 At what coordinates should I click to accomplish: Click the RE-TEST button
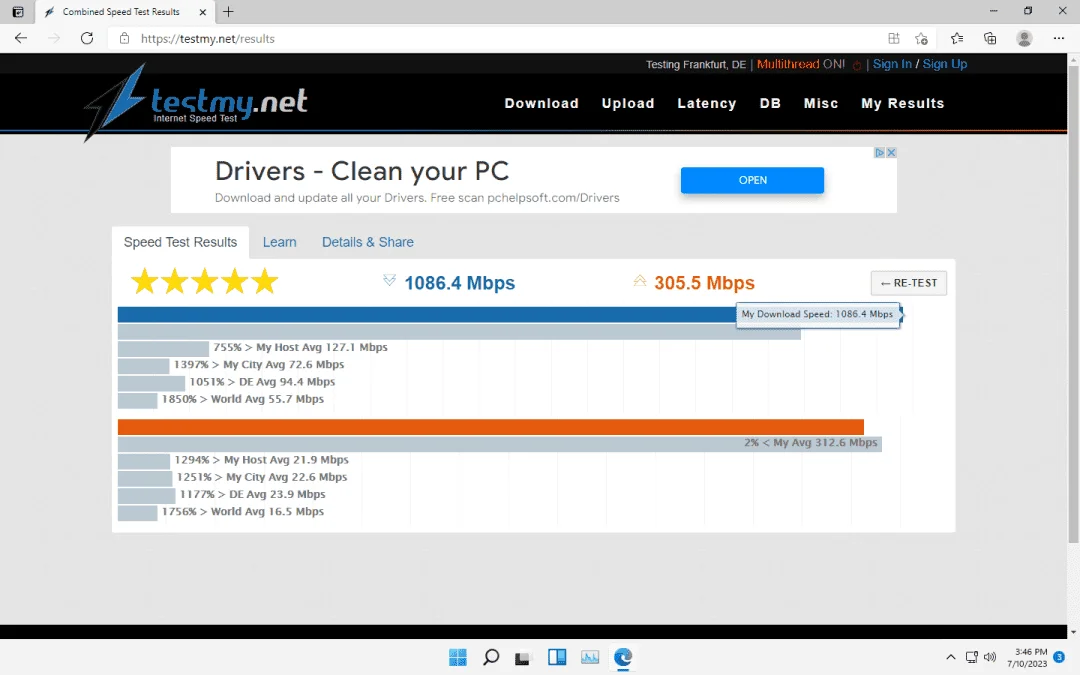[x=908, y=283]
